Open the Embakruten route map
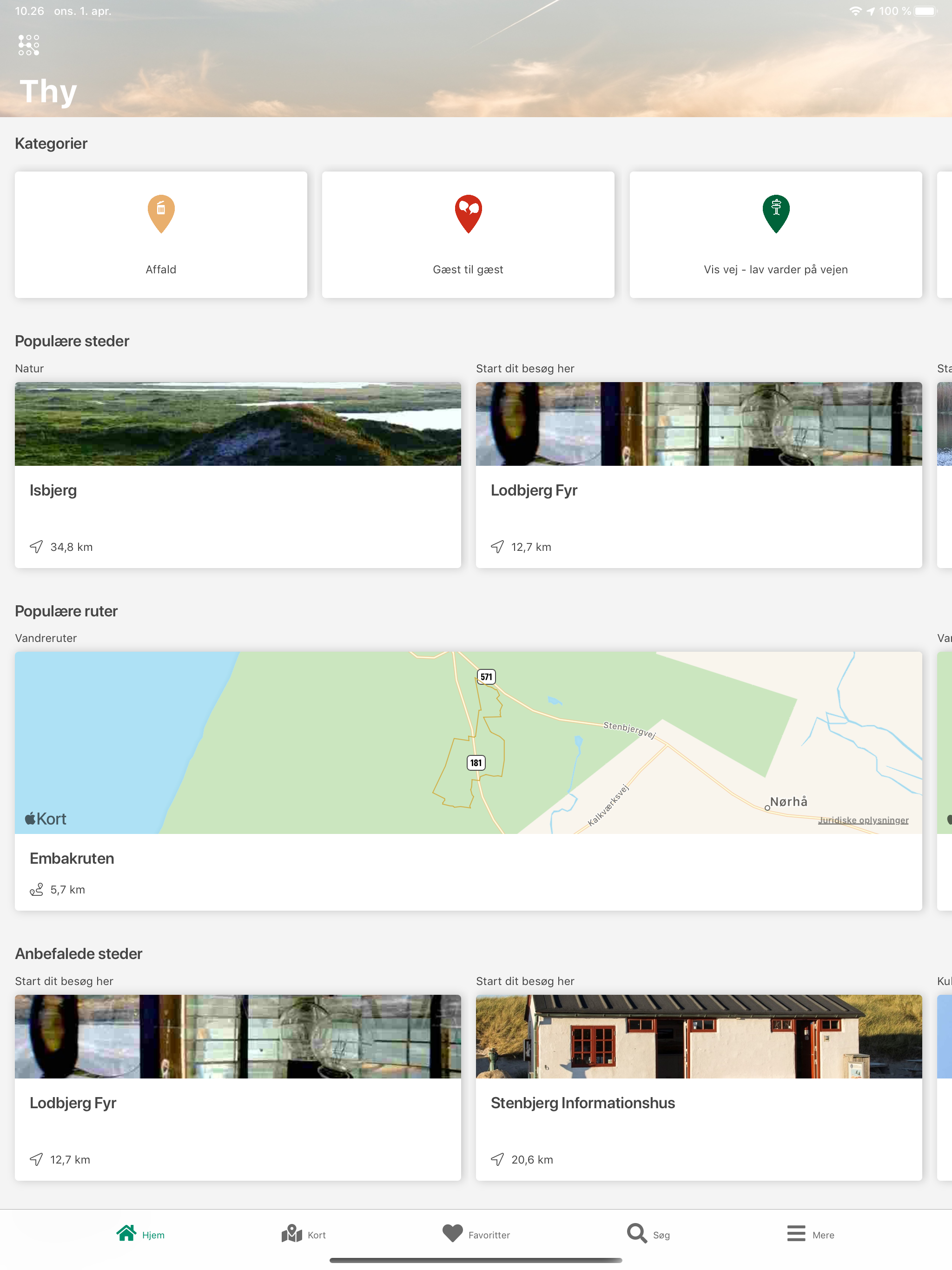The height and width of the screenshot is (1270, 952). (469, 742)
